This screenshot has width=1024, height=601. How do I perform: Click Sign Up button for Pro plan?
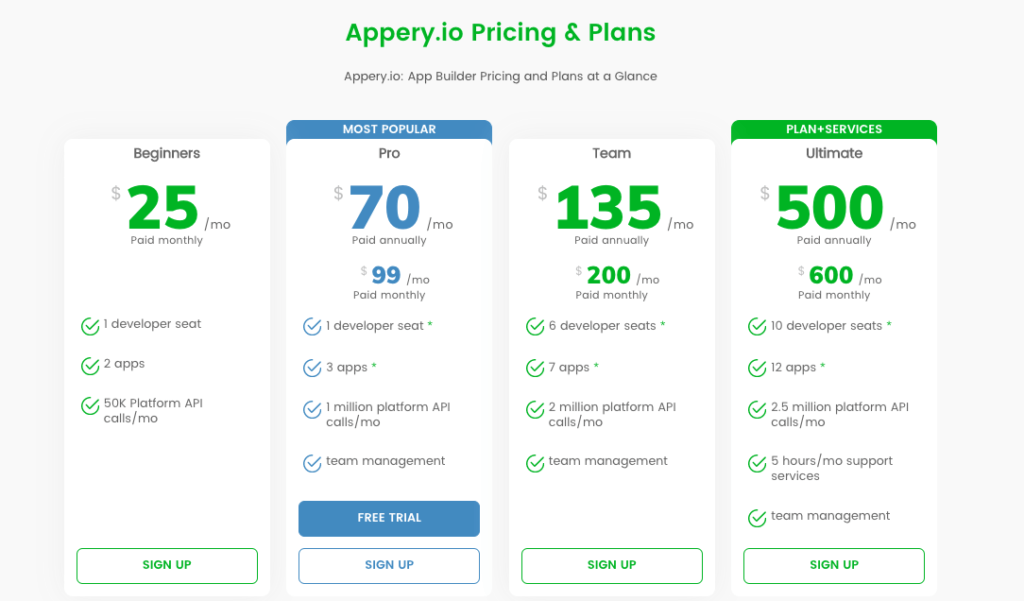(389, 565)
